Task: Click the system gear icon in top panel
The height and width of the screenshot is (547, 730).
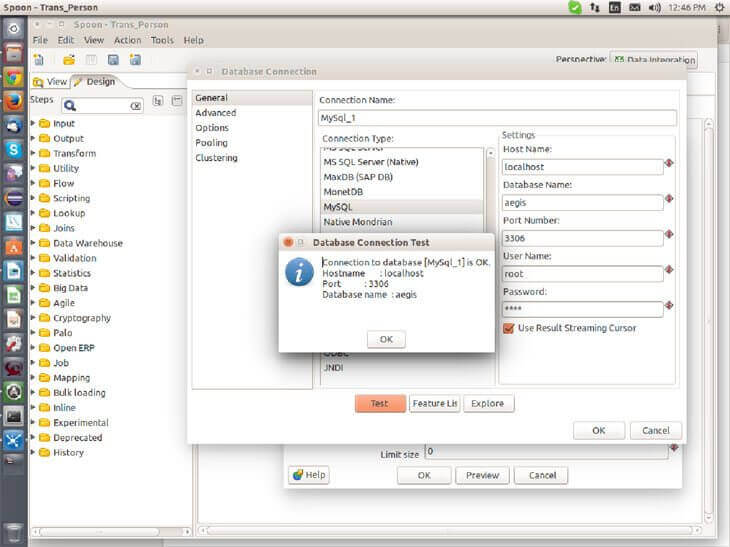Action: click(x=720, y=7)
